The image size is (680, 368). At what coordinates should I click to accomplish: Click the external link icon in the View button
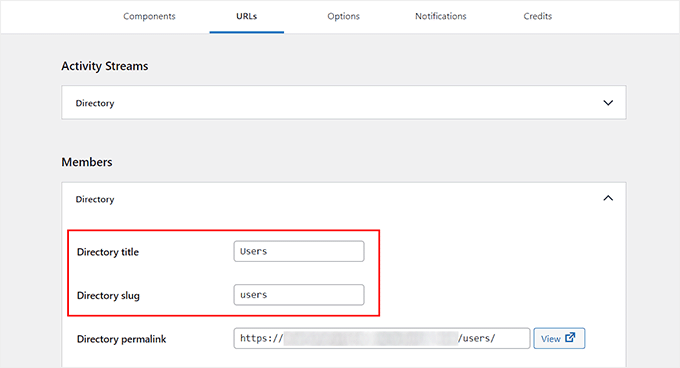(x=570, y=337)
